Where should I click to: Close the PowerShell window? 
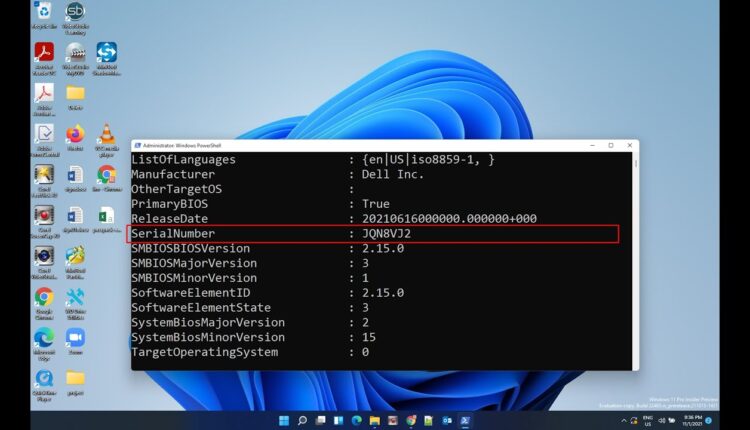pyautogui.click(x=629, y=145)
